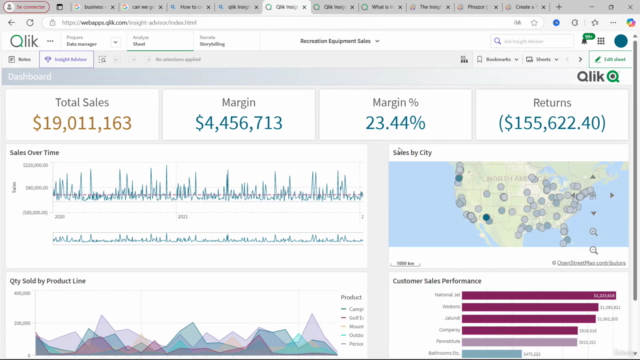Image resolution: width=640 pixels, height=360 pixels.
Task: Pan the Sales by City map right
Action: [612, 196]
